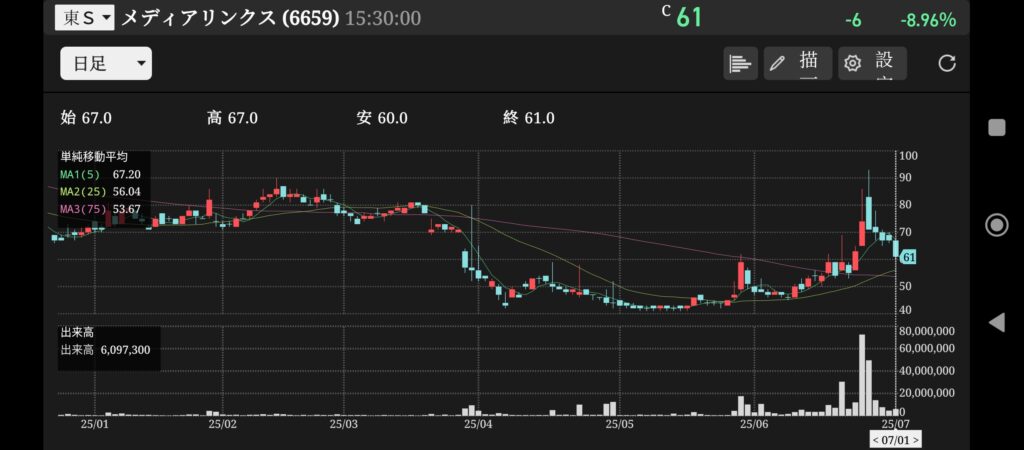
Task: Tap the Android home circle button
Action: pos(997,225)
